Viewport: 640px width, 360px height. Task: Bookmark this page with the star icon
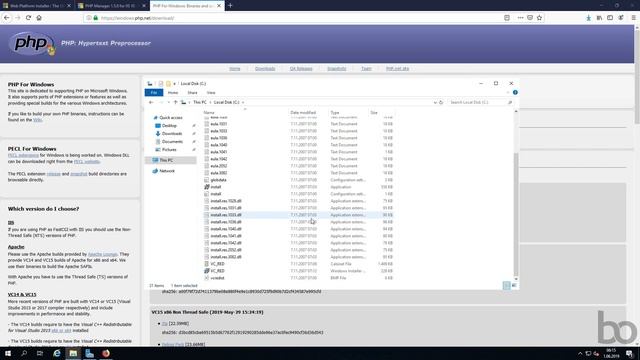(539, 18)
